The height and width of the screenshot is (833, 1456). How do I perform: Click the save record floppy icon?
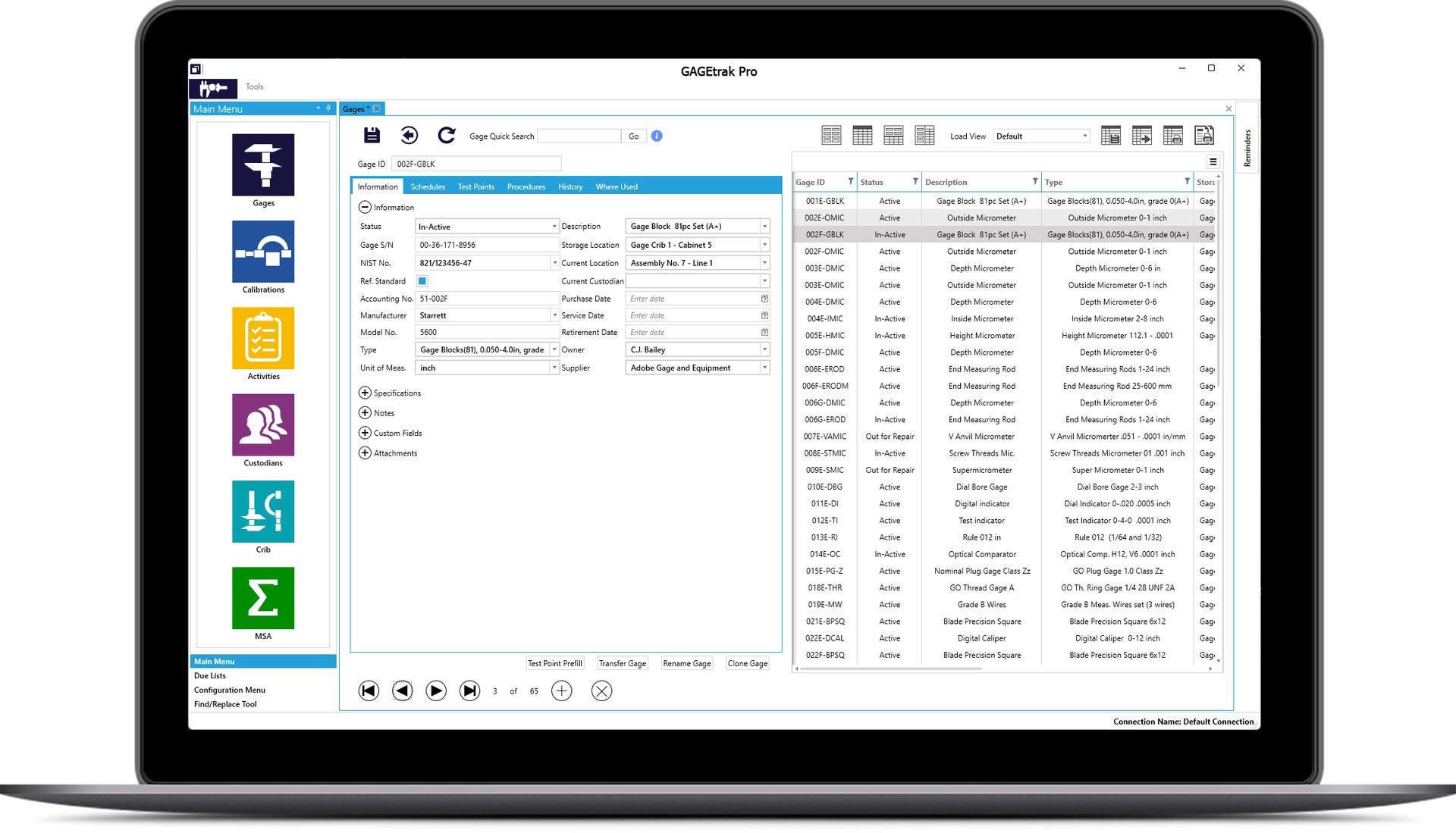pyautogui.click(x=372, y=136)
